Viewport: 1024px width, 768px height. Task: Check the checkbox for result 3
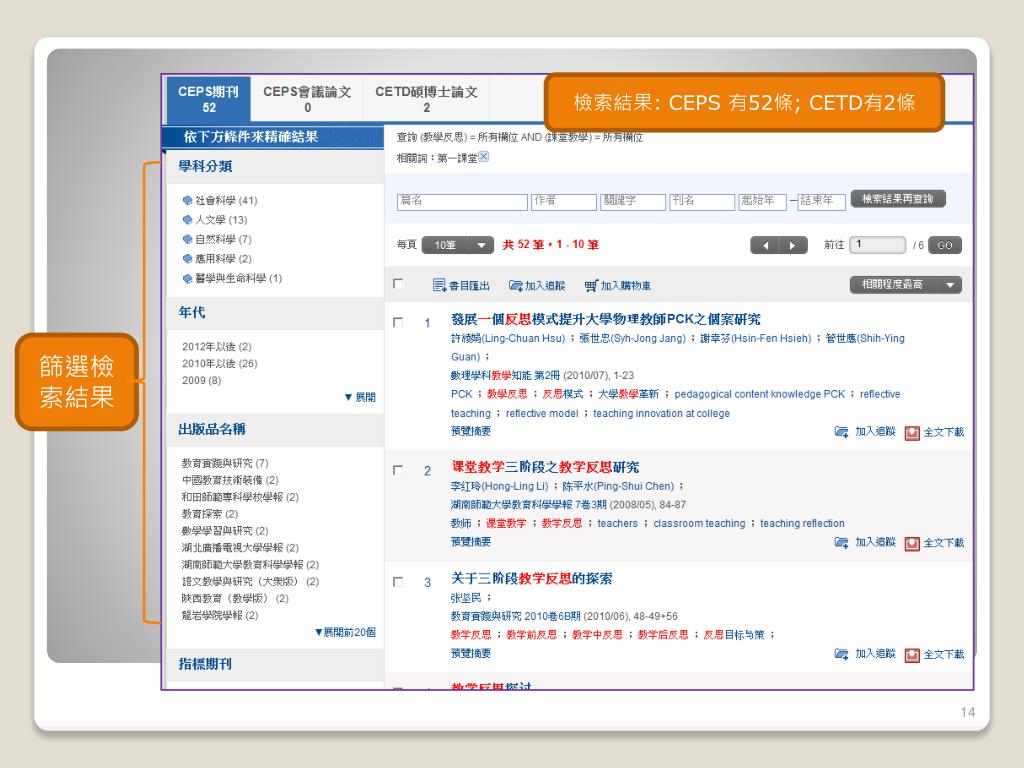pos(398,581)
